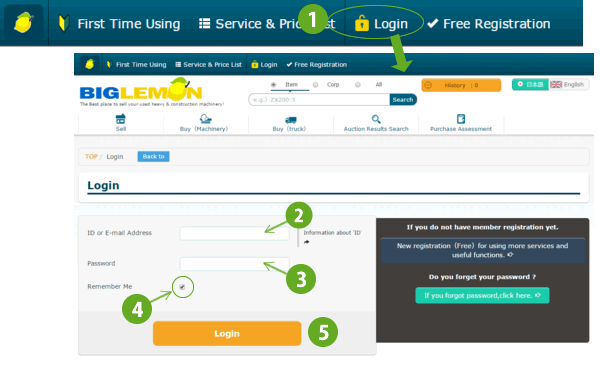Viewport: 600px width, 366px height.
Task: Open Purchase Assessment icon
Action: (461, 119)
